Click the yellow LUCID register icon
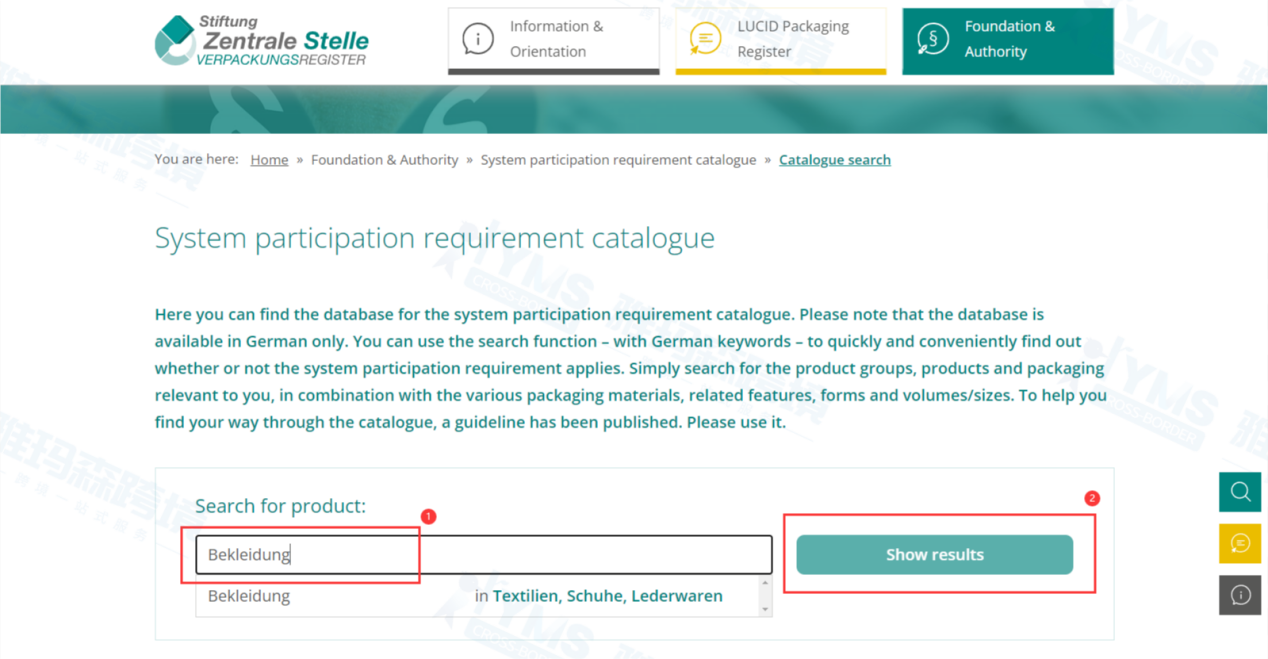This screenshot has width=1268, height=659. [x=705, y=39]
